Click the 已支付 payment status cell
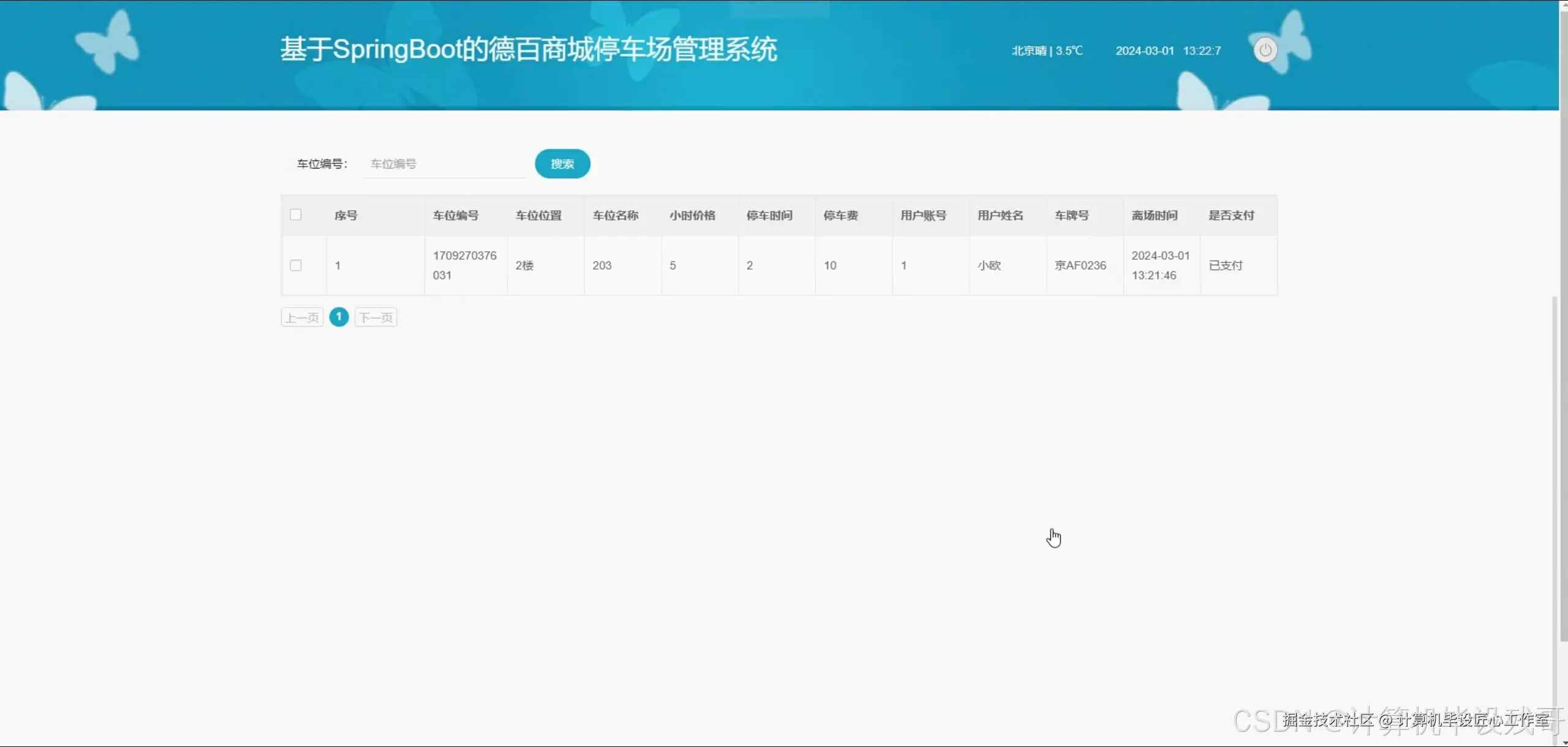Image resolution: width=1568 pixels, height=747 pixels. 1224,265
